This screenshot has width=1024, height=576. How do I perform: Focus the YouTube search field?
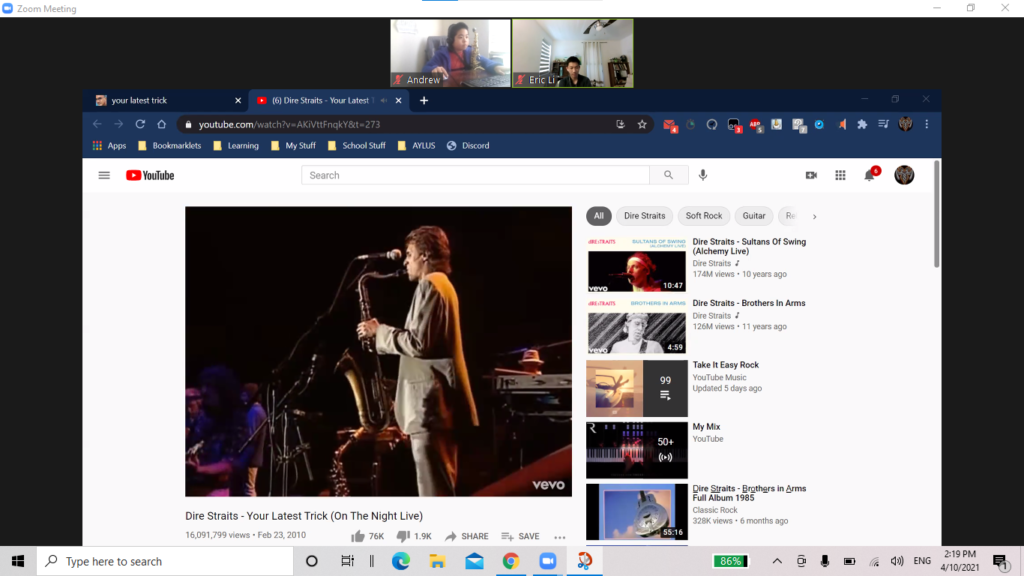(x=475, y=175)
